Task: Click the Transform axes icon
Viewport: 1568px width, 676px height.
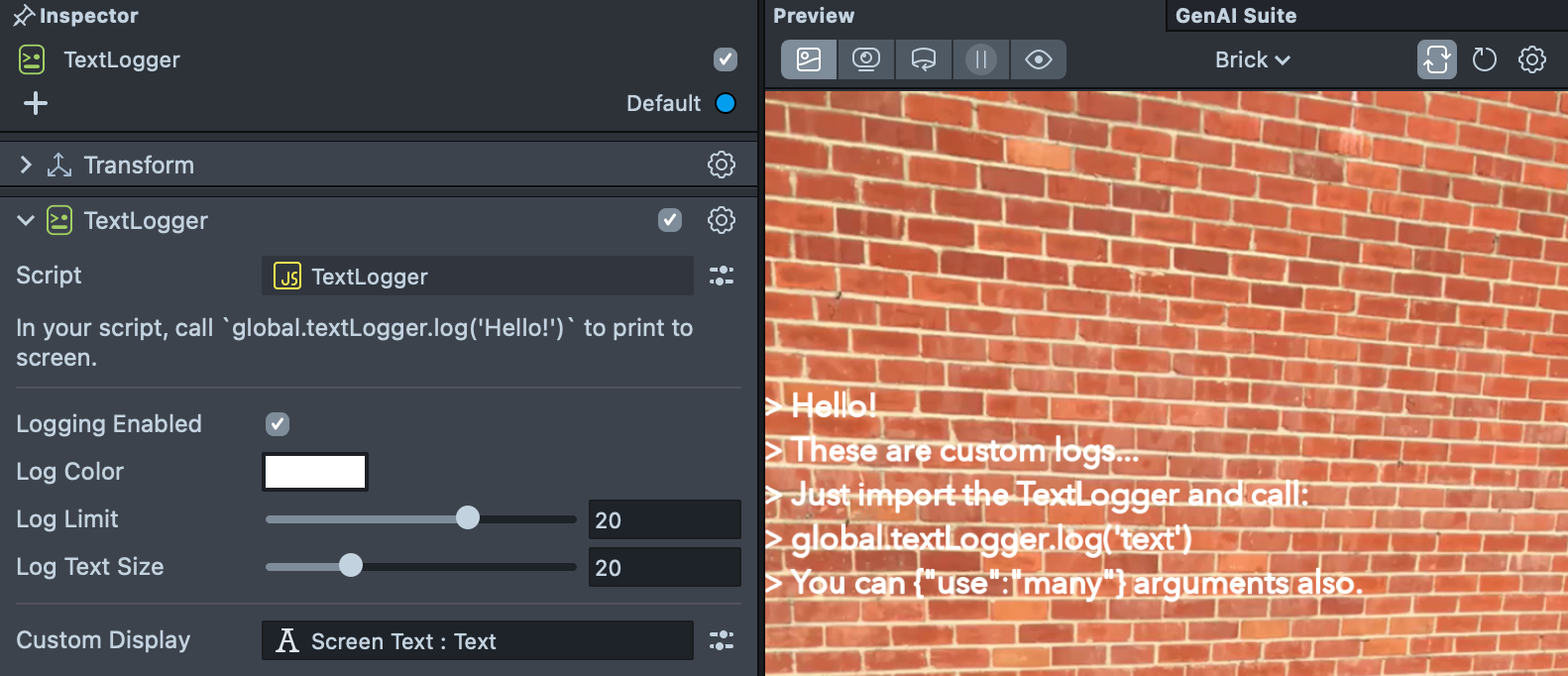Action: click(59, 165)
